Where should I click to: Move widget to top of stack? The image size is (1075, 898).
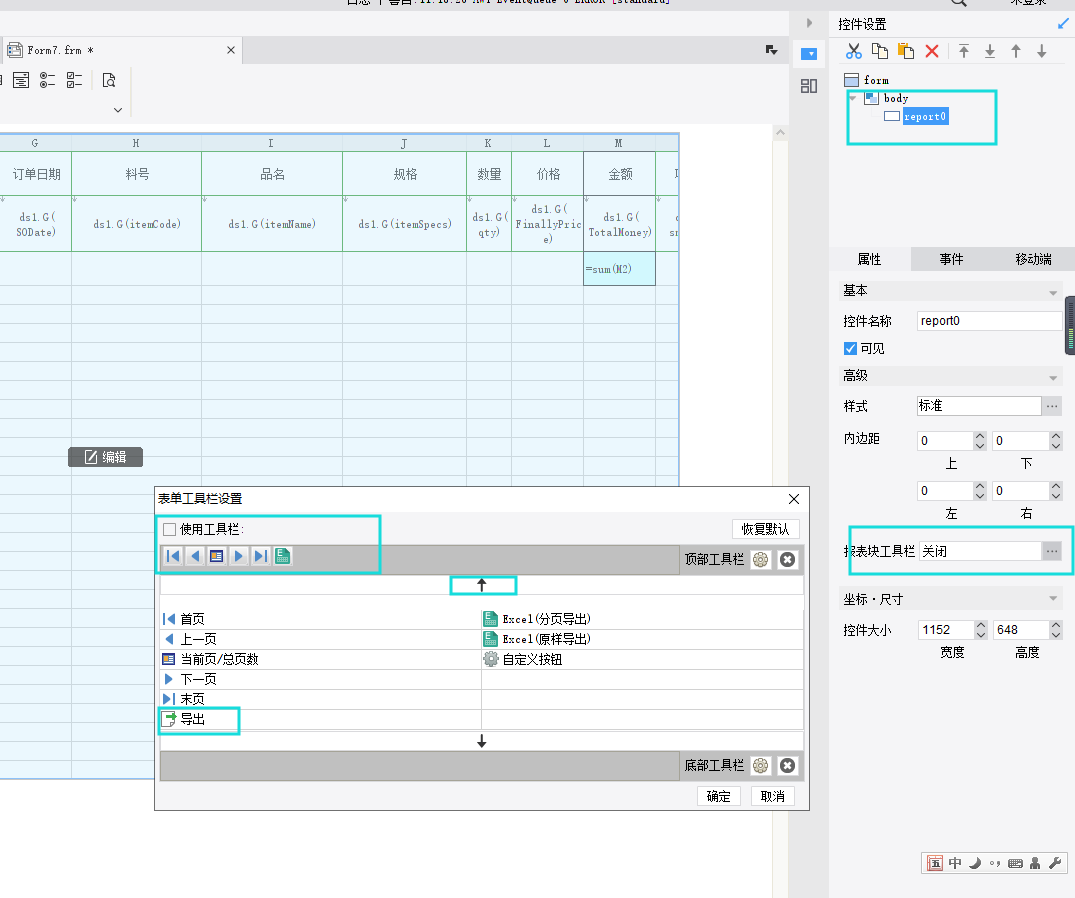964,51
